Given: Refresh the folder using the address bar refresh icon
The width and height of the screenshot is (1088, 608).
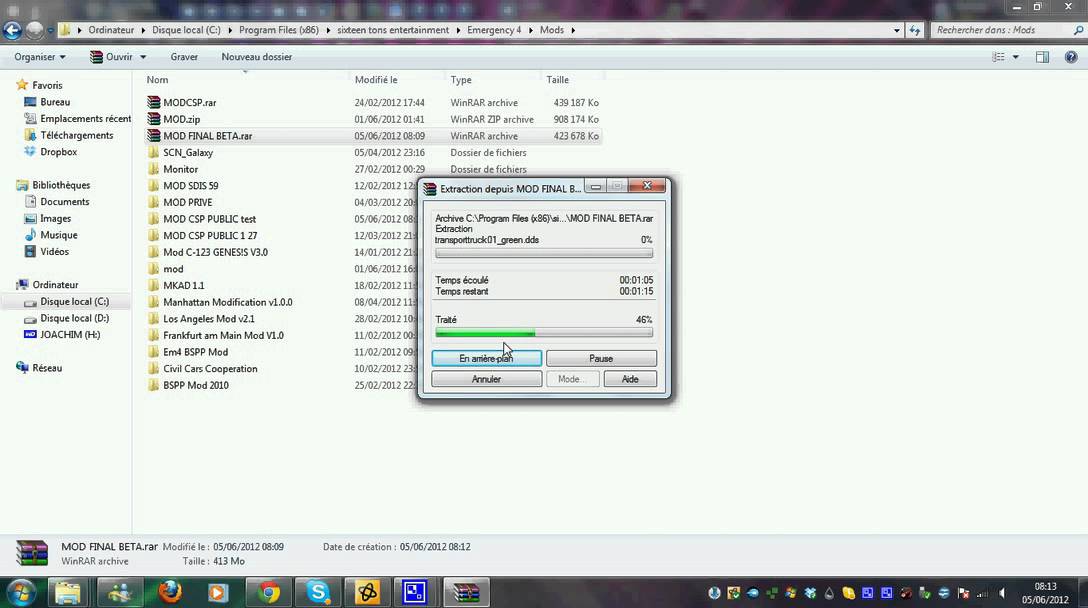Looking at the screenshot, I should [x=915, y=30].
